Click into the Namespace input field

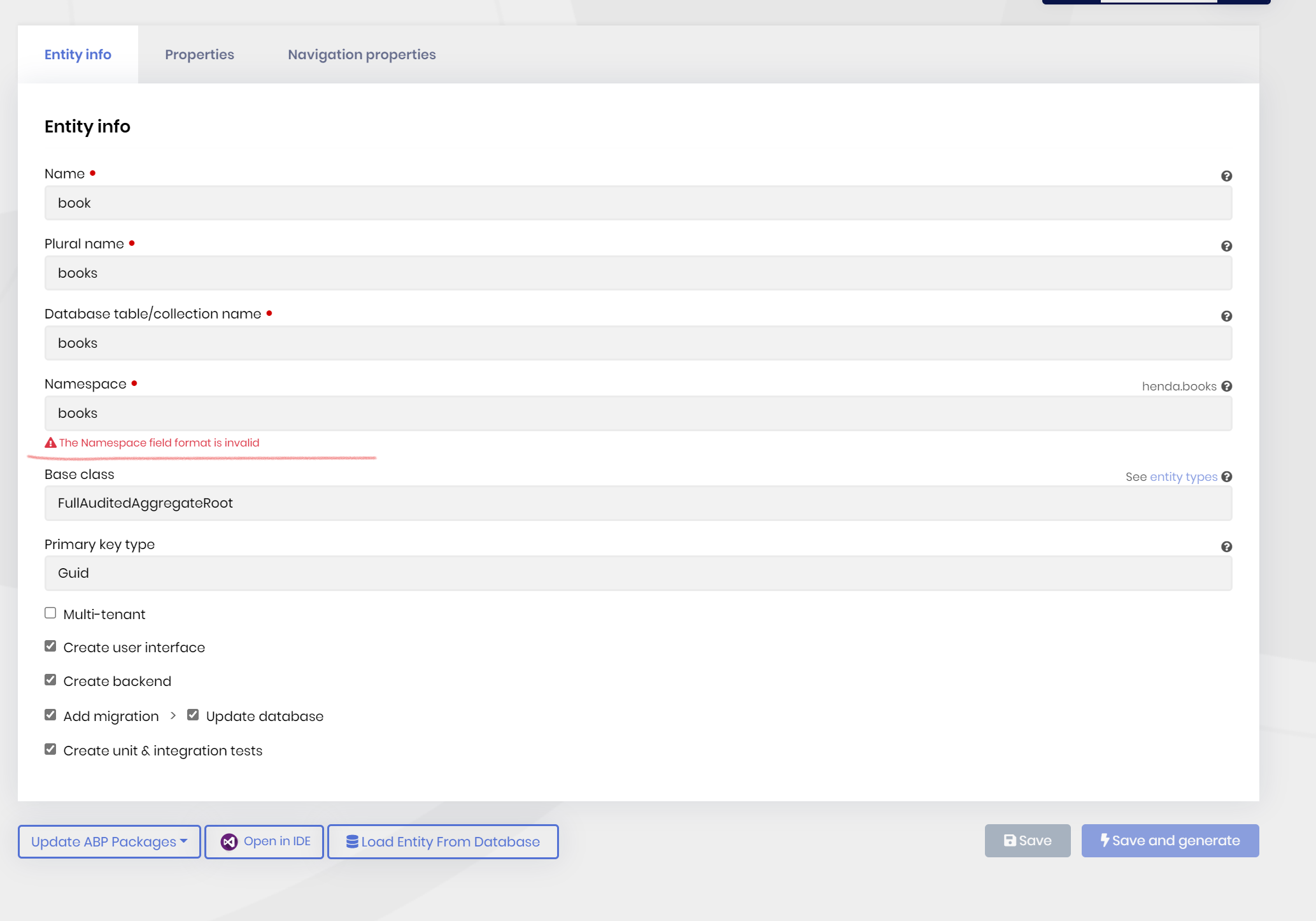[x=638, y=413]
